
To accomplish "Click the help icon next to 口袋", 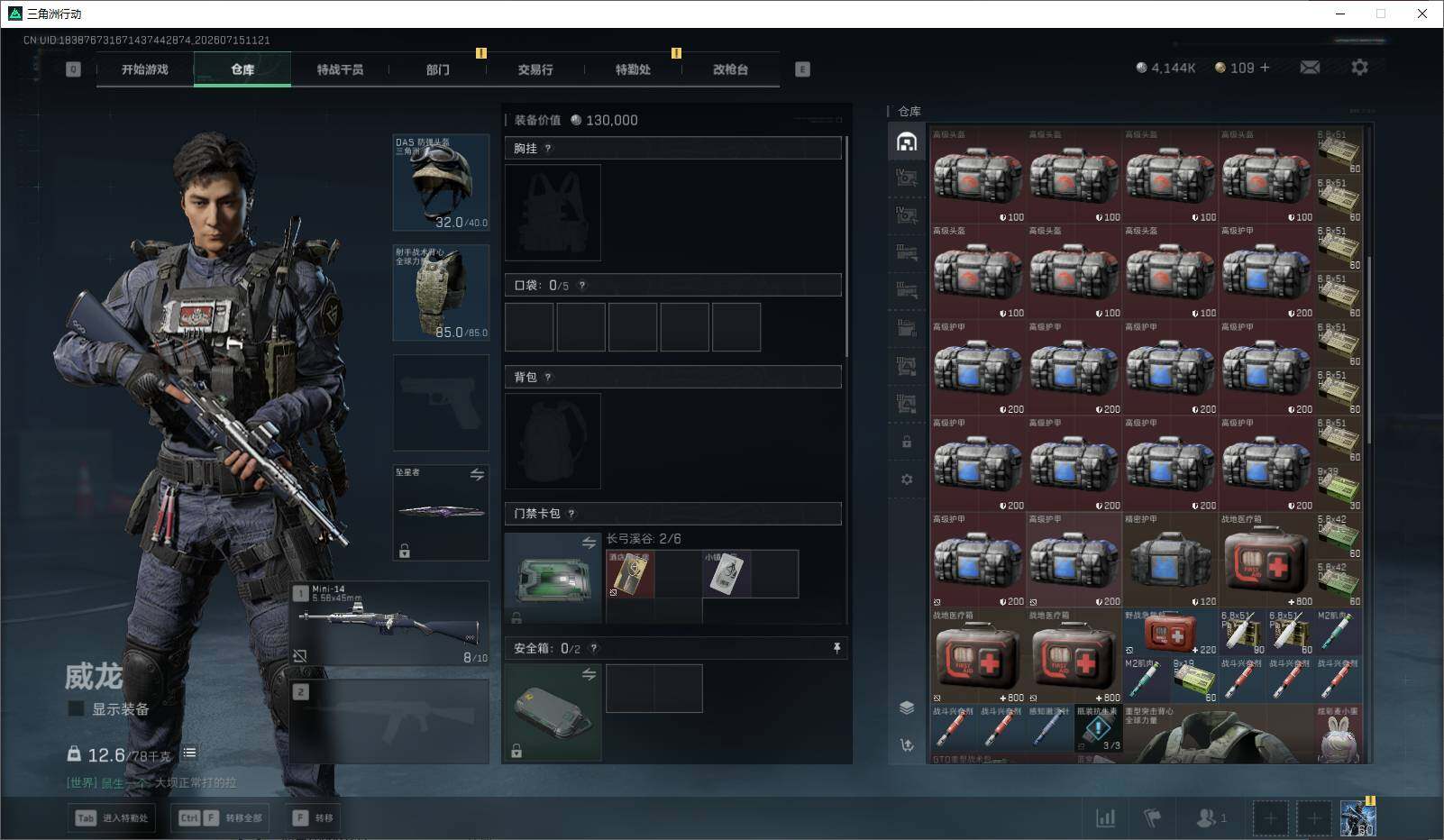I will [x=582, y=286].
